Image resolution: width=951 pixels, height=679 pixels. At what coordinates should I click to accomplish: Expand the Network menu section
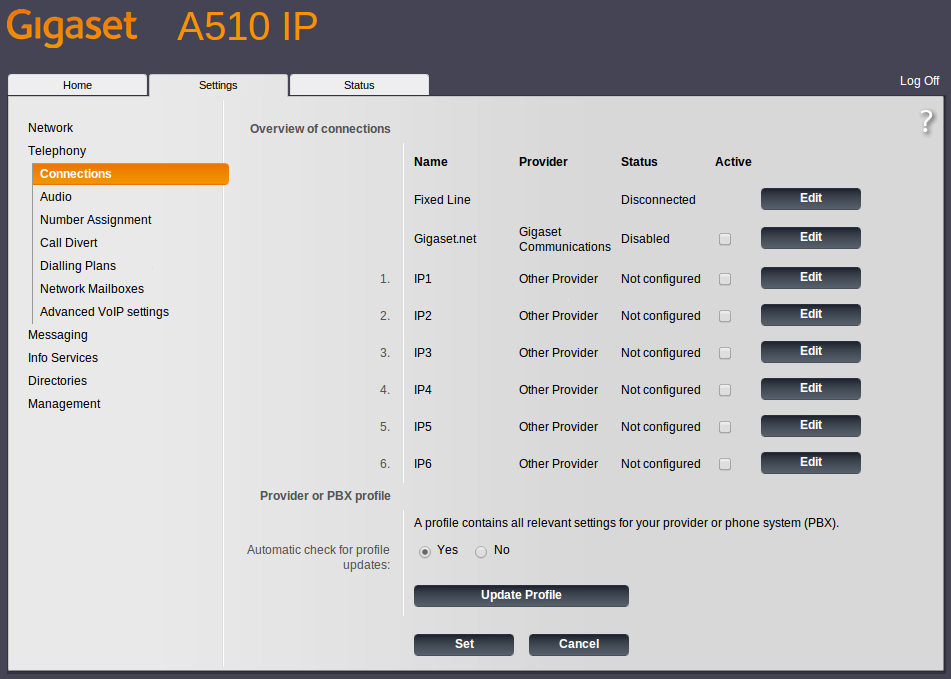50,128
